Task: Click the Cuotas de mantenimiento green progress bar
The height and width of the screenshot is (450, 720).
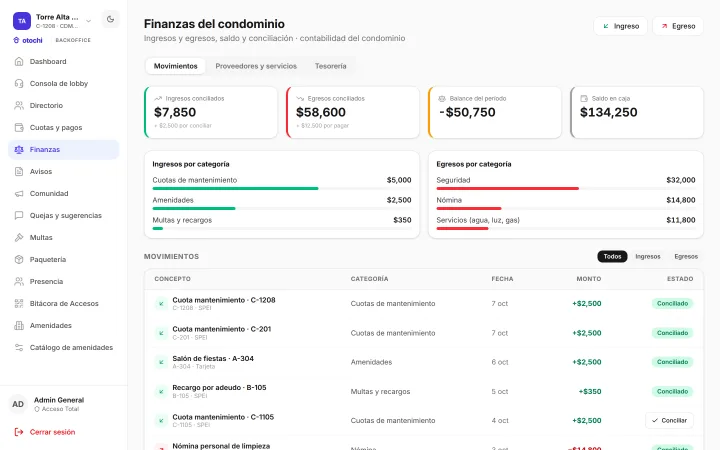Action: coord(235,188)
